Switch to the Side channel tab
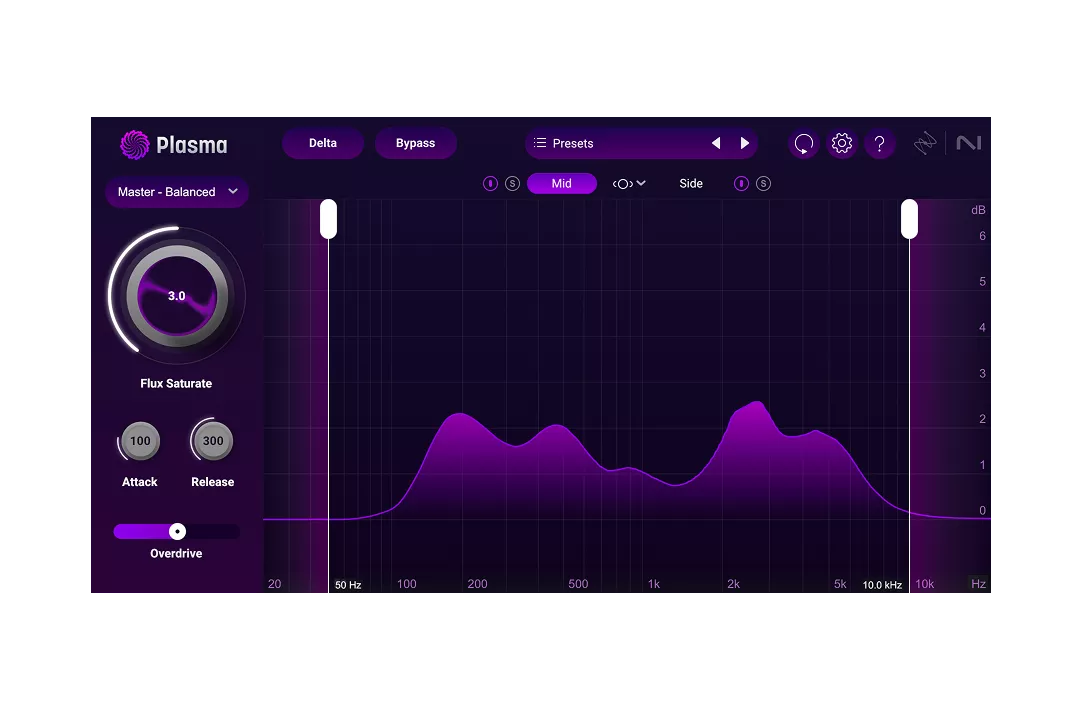Screen dimensions: 1080x710 coord(691,184)
